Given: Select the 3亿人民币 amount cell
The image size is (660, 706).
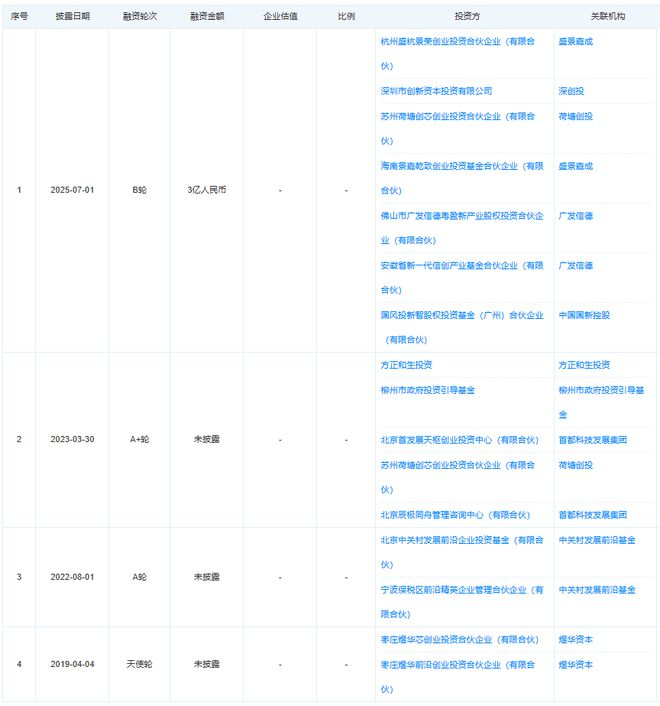Looking at the screenshot, I should coord(207,190).
